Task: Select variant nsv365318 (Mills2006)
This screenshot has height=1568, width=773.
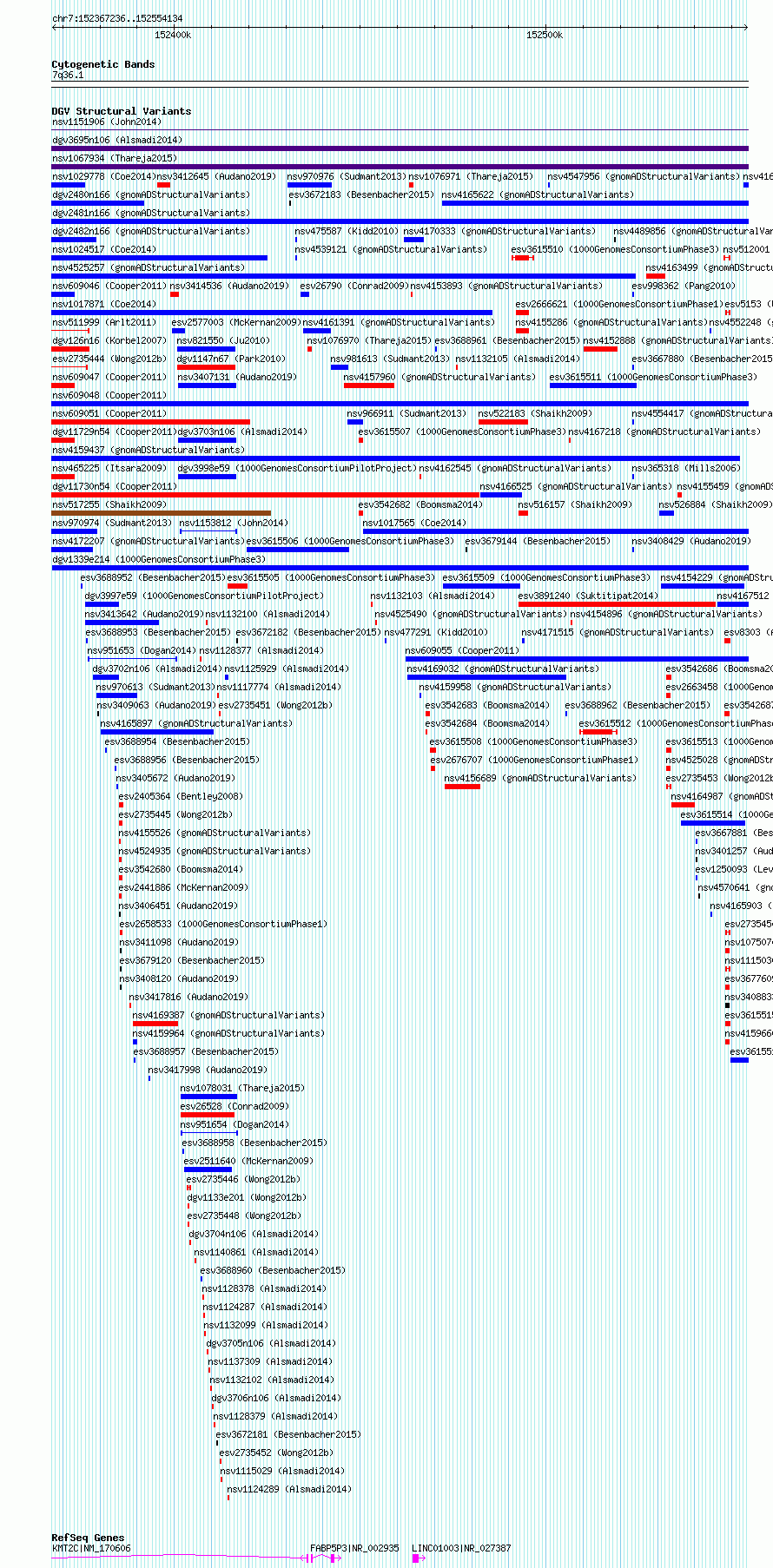Action: pos(686,469)
